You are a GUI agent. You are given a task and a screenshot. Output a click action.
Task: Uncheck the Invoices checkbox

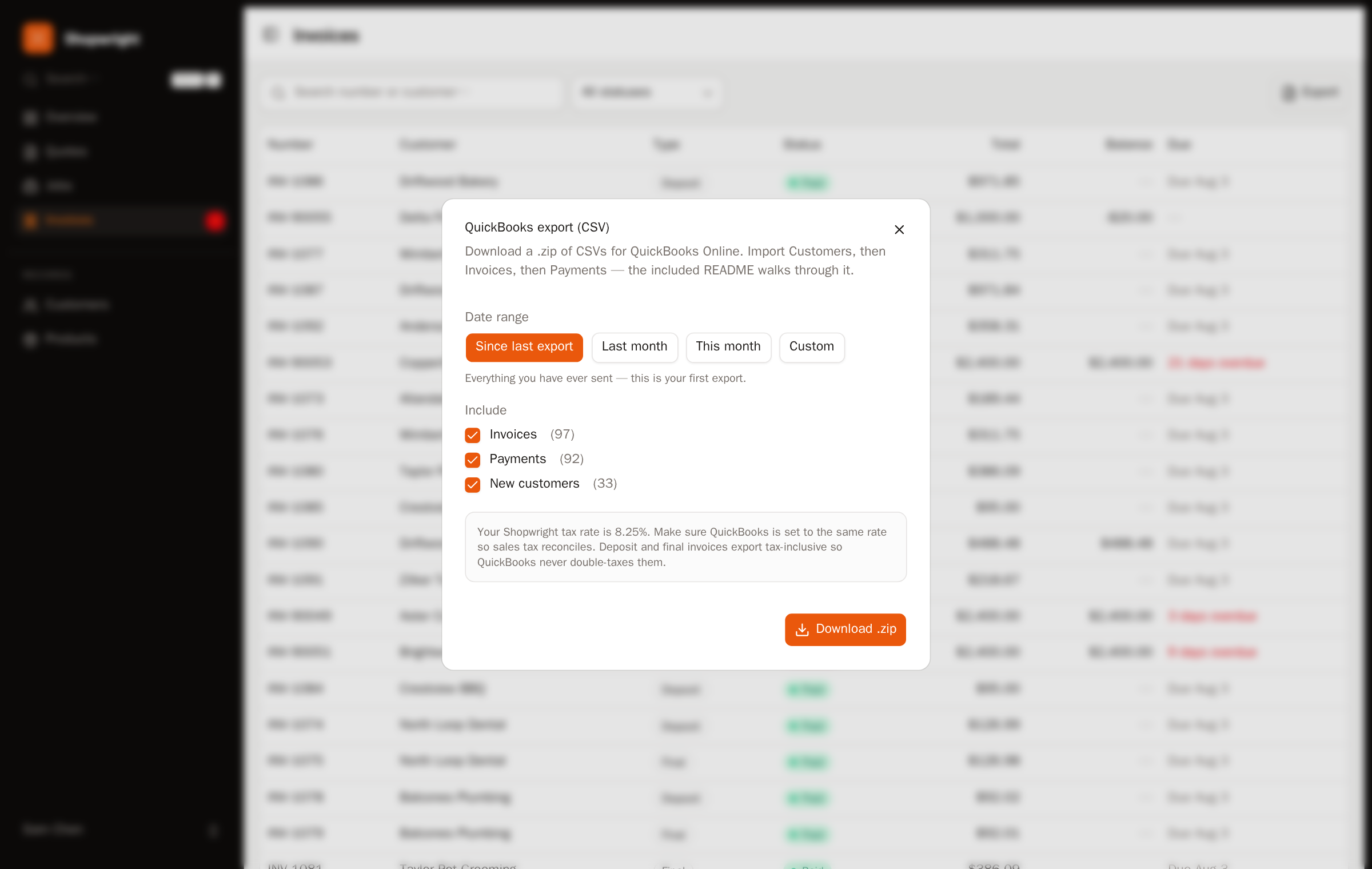pyautogui.click(x=472, y=435)
